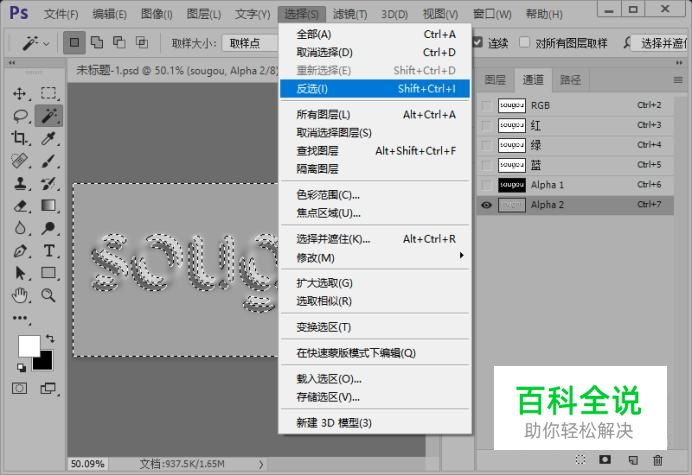Select the Hand tool
The image size is (692, 475).
(x=19, y=295)
